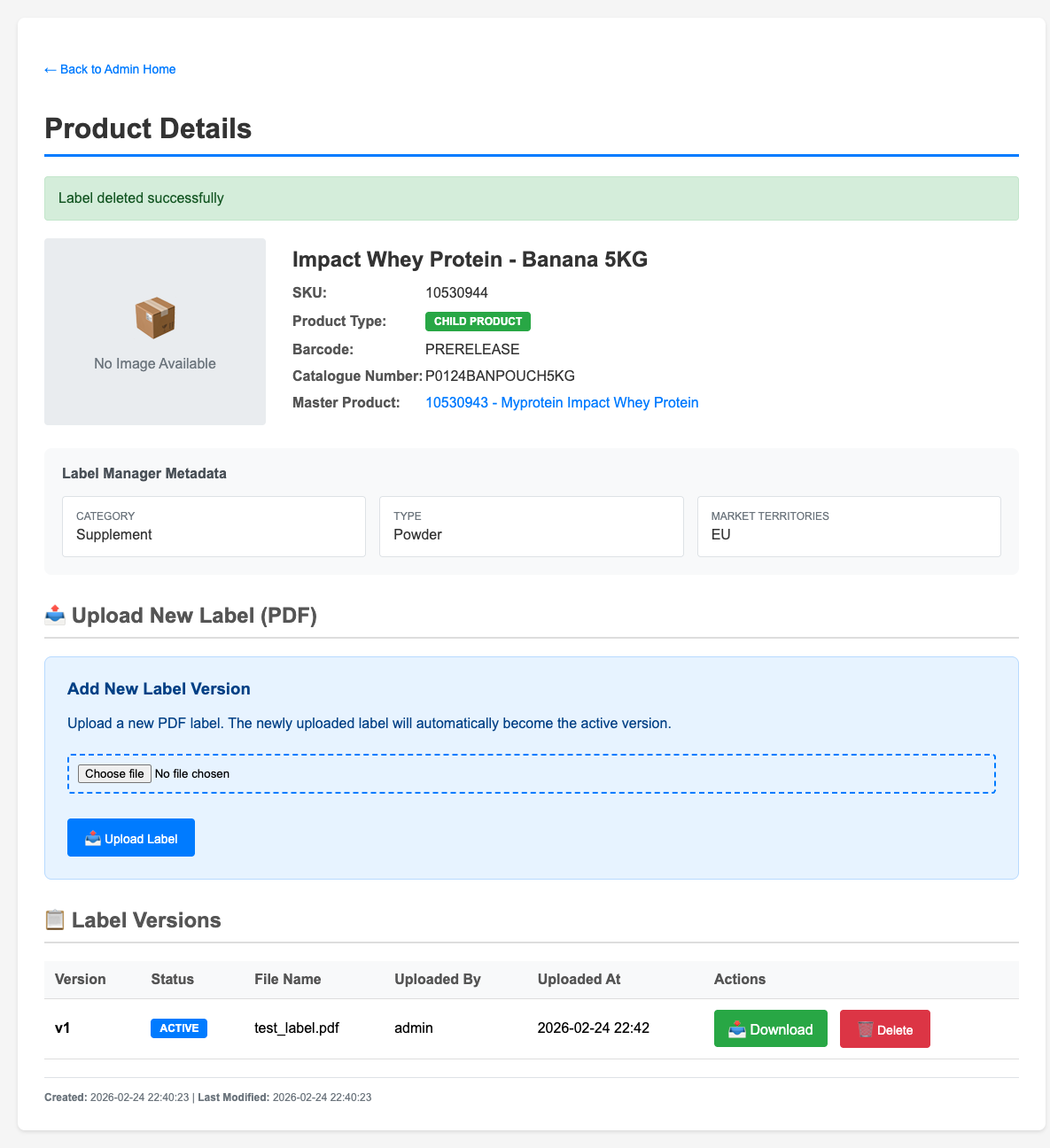This screenshot has height=1148, width=1050.
Task: Go back to Admin Home
Action: [x=110, y=69]
